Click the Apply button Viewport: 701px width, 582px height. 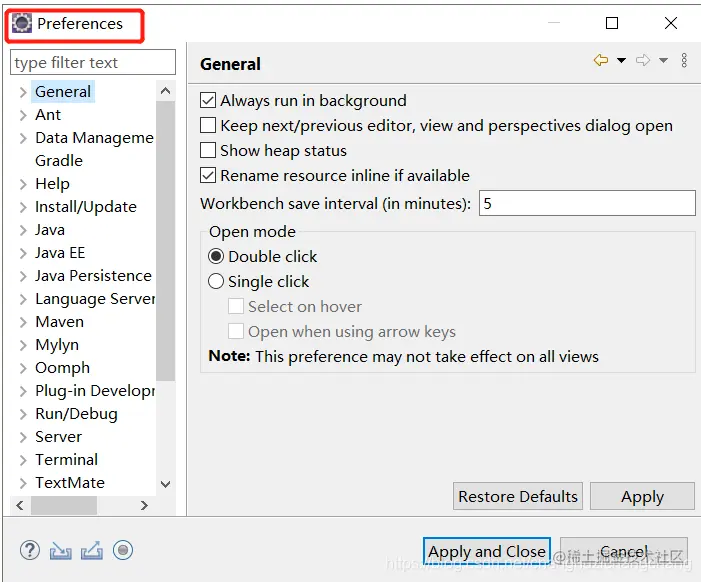click(x=642, y=496)
